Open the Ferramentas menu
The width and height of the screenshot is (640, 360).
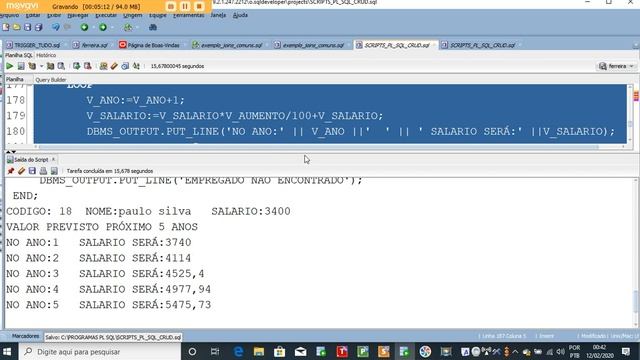tap(188, 15)
